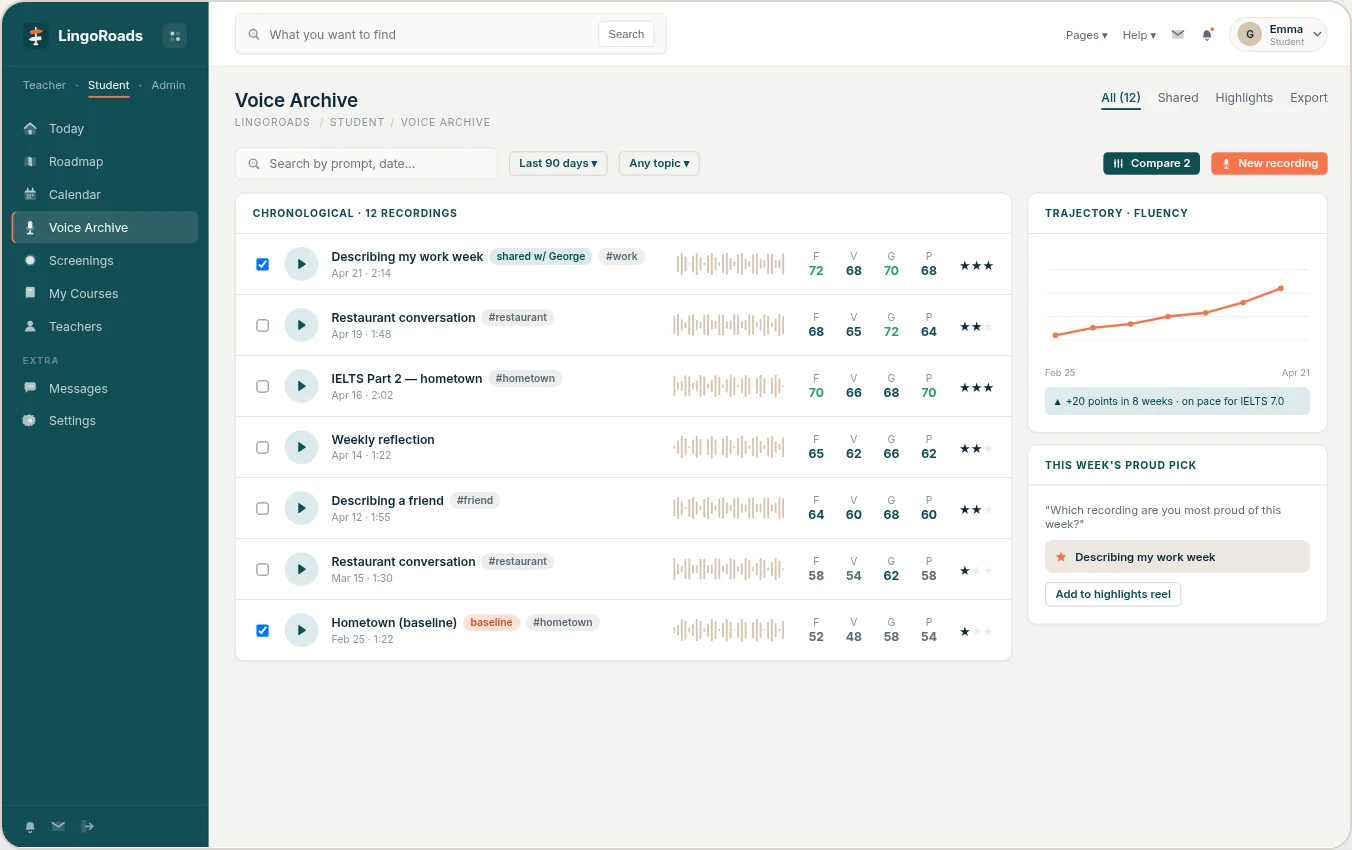Uncheck the Hometown (baseline) checkbox
This screenshot has width=1352, height=850.
tap(262, 630)
